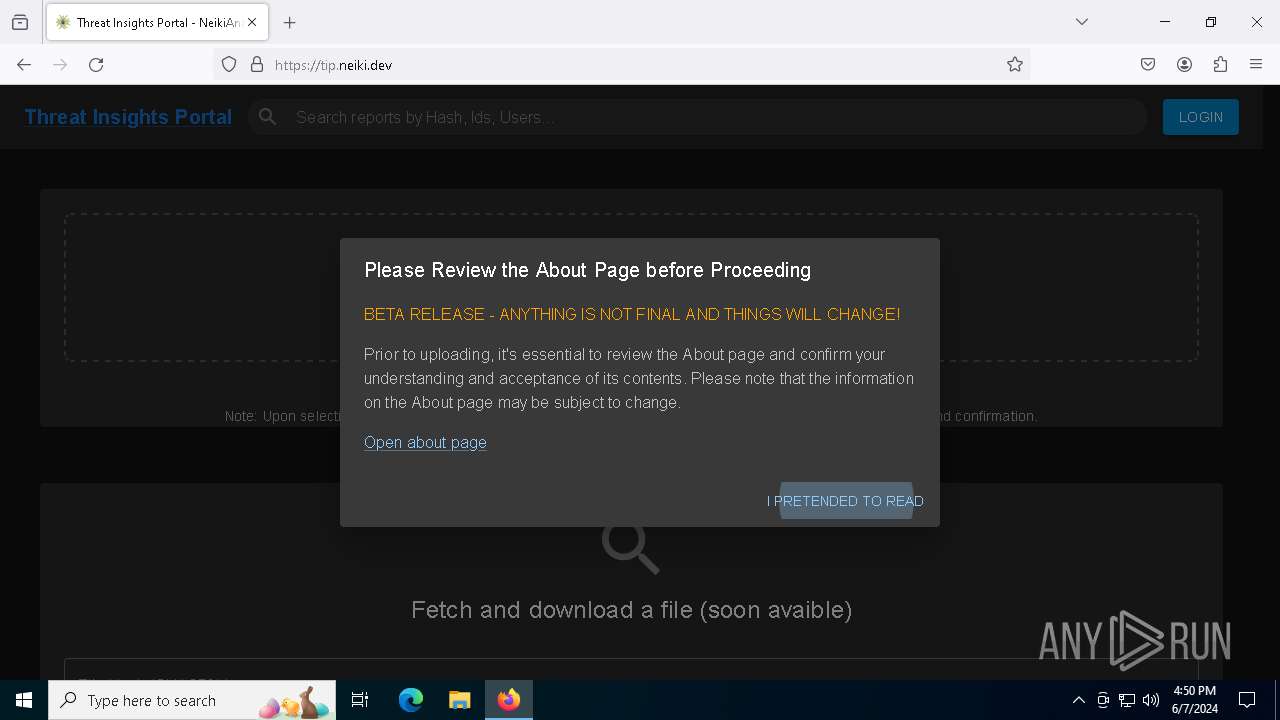Viewport: 1280px width, 720px height.
Task: Reload the current page
Action: 96,65
